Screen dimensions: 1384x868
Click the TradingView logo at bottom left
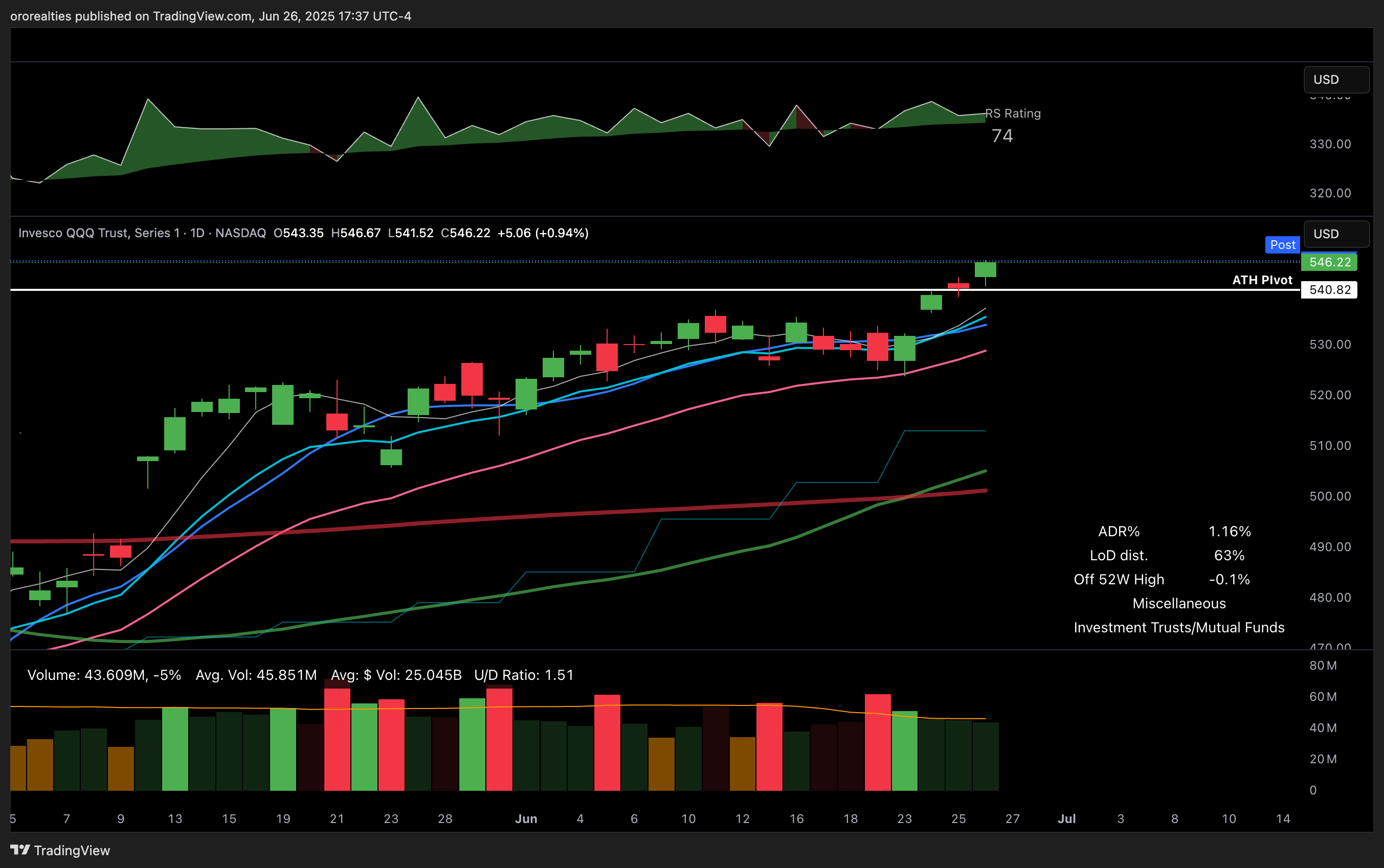tap(60, 850)
